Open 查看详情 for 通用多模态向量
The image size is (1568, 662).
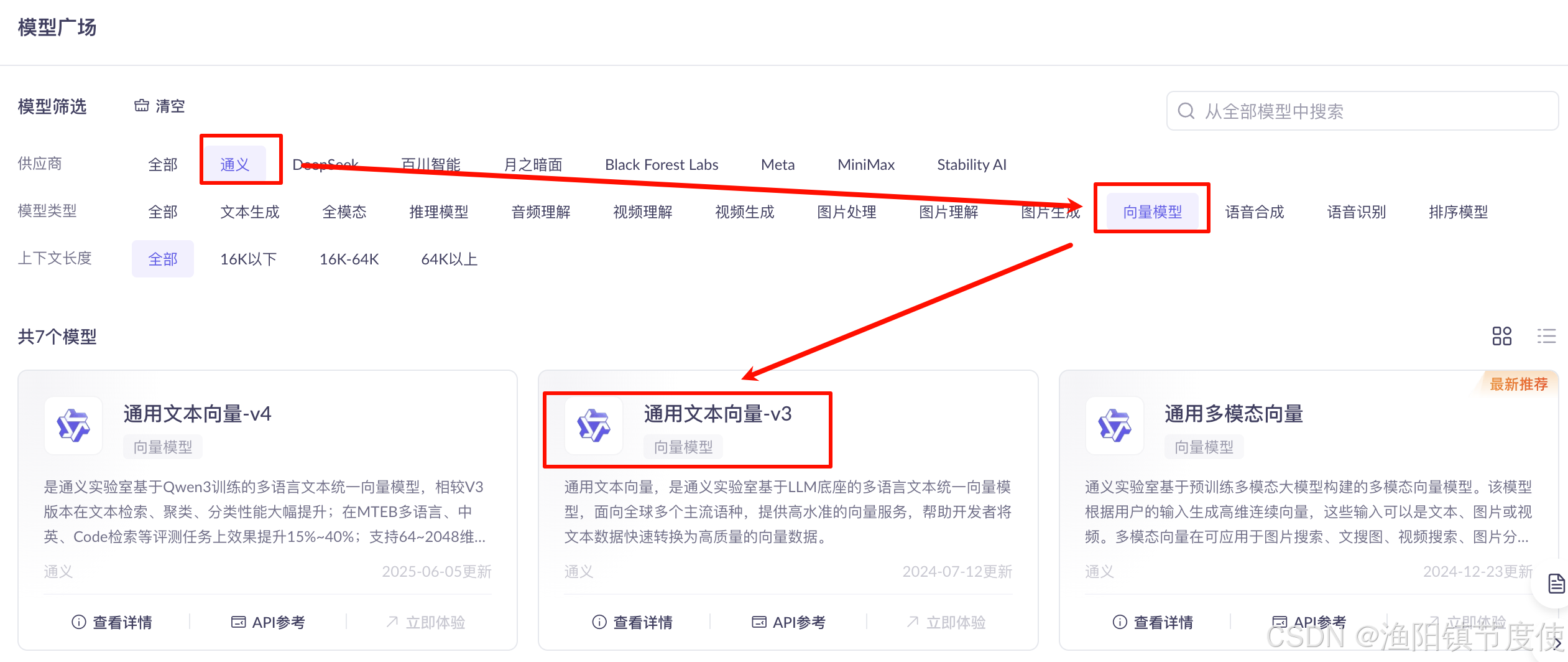click(x=1163, y=622)
